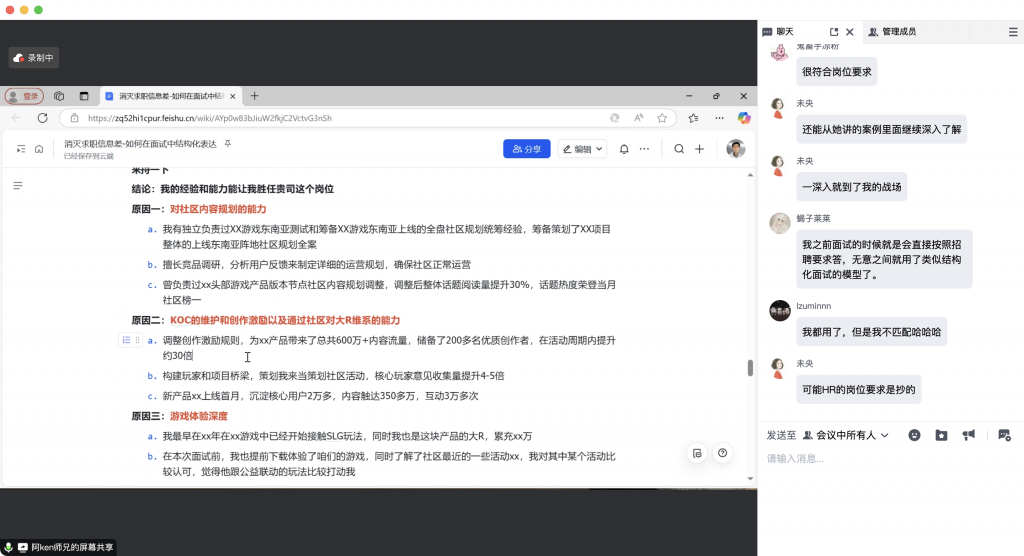This screenshot has height=556, width=1024.
Task: Open the hamburger menu in the meeting panel
Action: pyautogui.click(x=1012, y=32)
